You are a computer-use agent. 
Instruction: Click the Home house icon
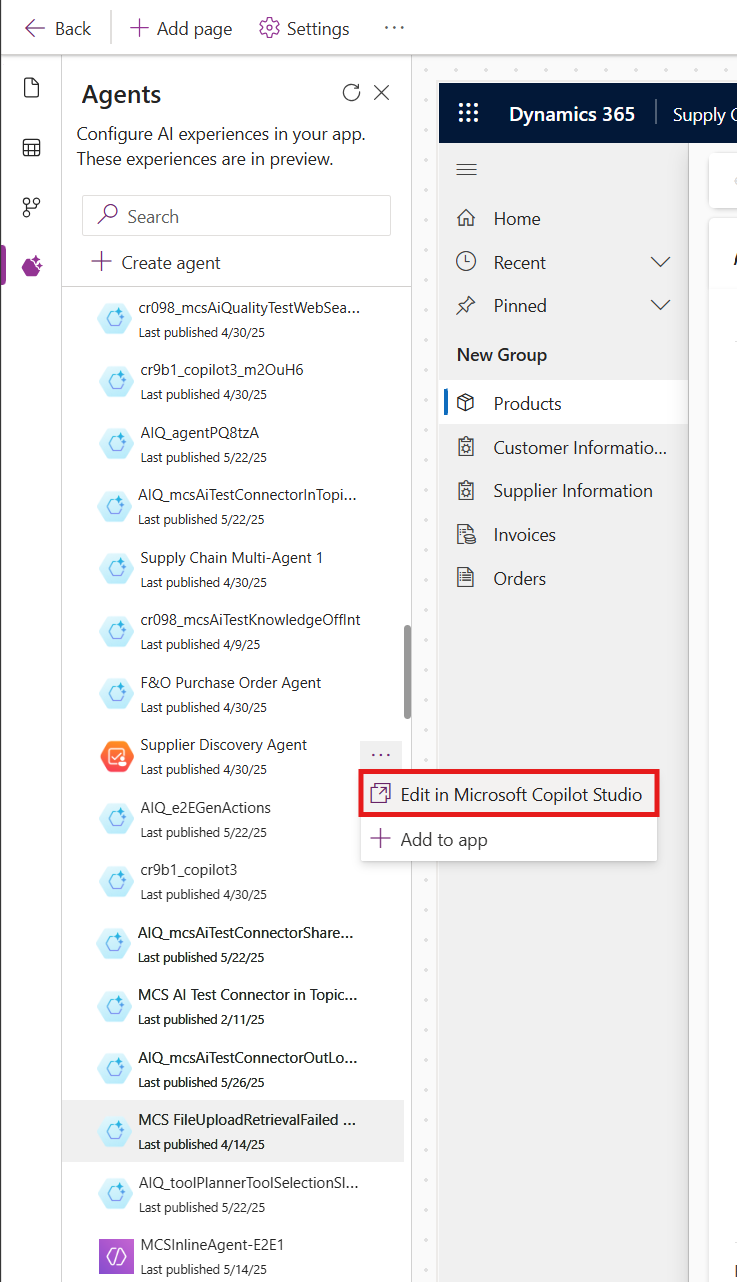coord(466,218)
